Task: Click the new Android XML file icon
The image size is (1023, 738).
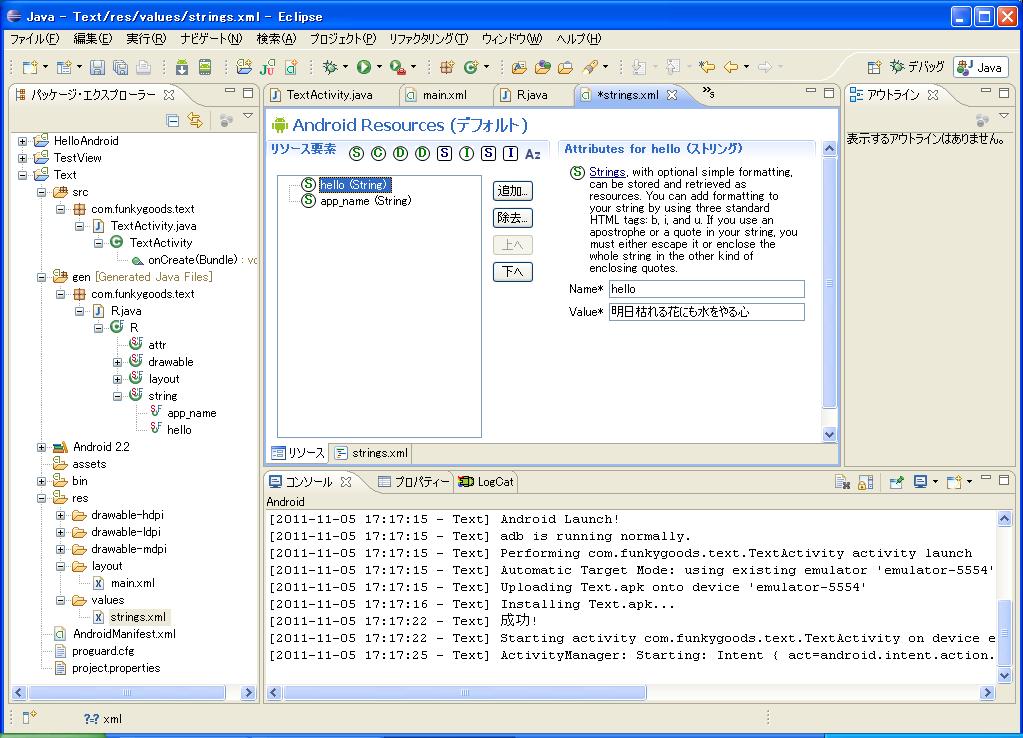Action: (291, 67)
